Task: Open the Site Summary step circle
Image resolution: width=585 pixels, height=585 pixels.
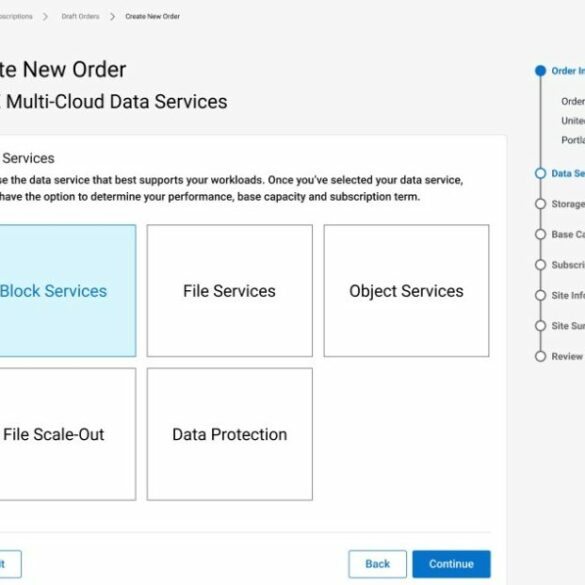Action: point(540,326)
